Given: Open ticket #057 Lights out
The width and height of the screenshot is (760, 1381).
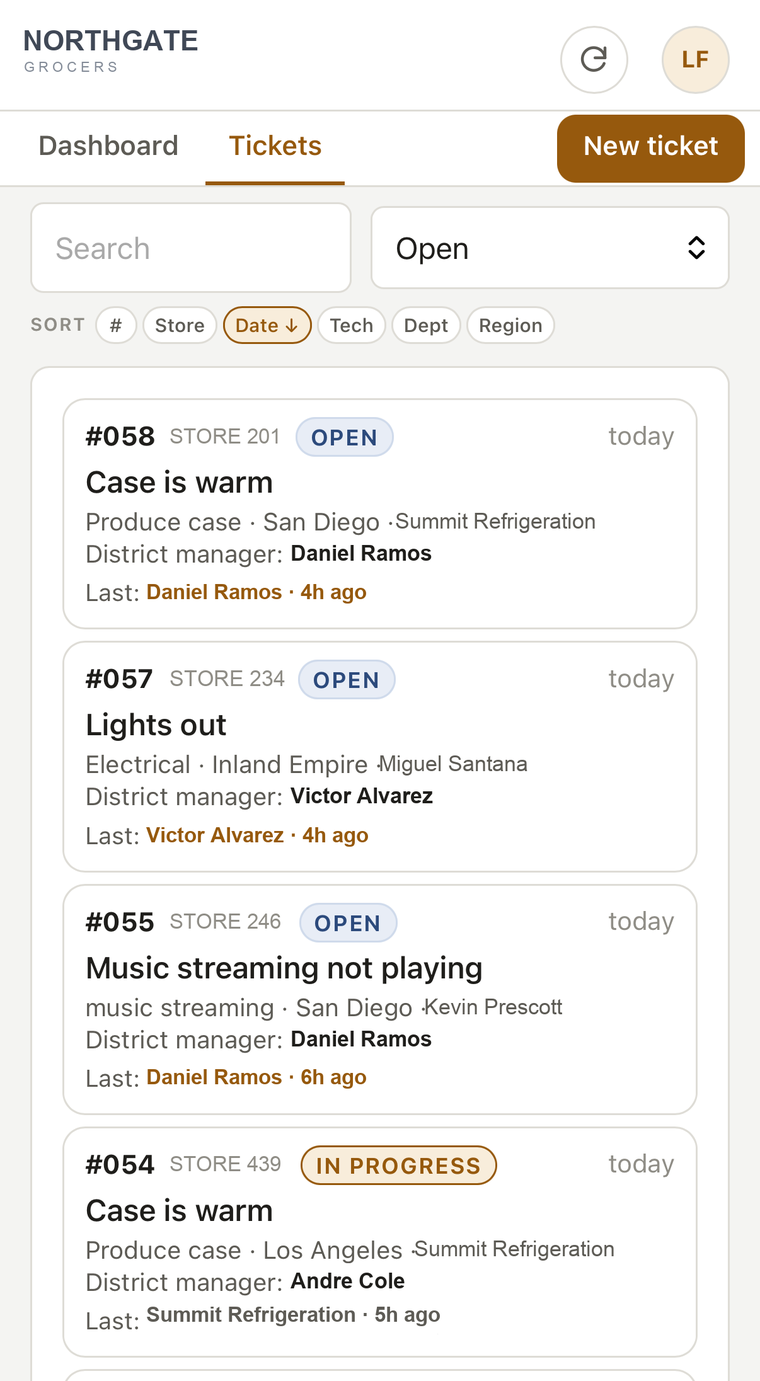Looking at the screenshot, I should coord(380,757).
